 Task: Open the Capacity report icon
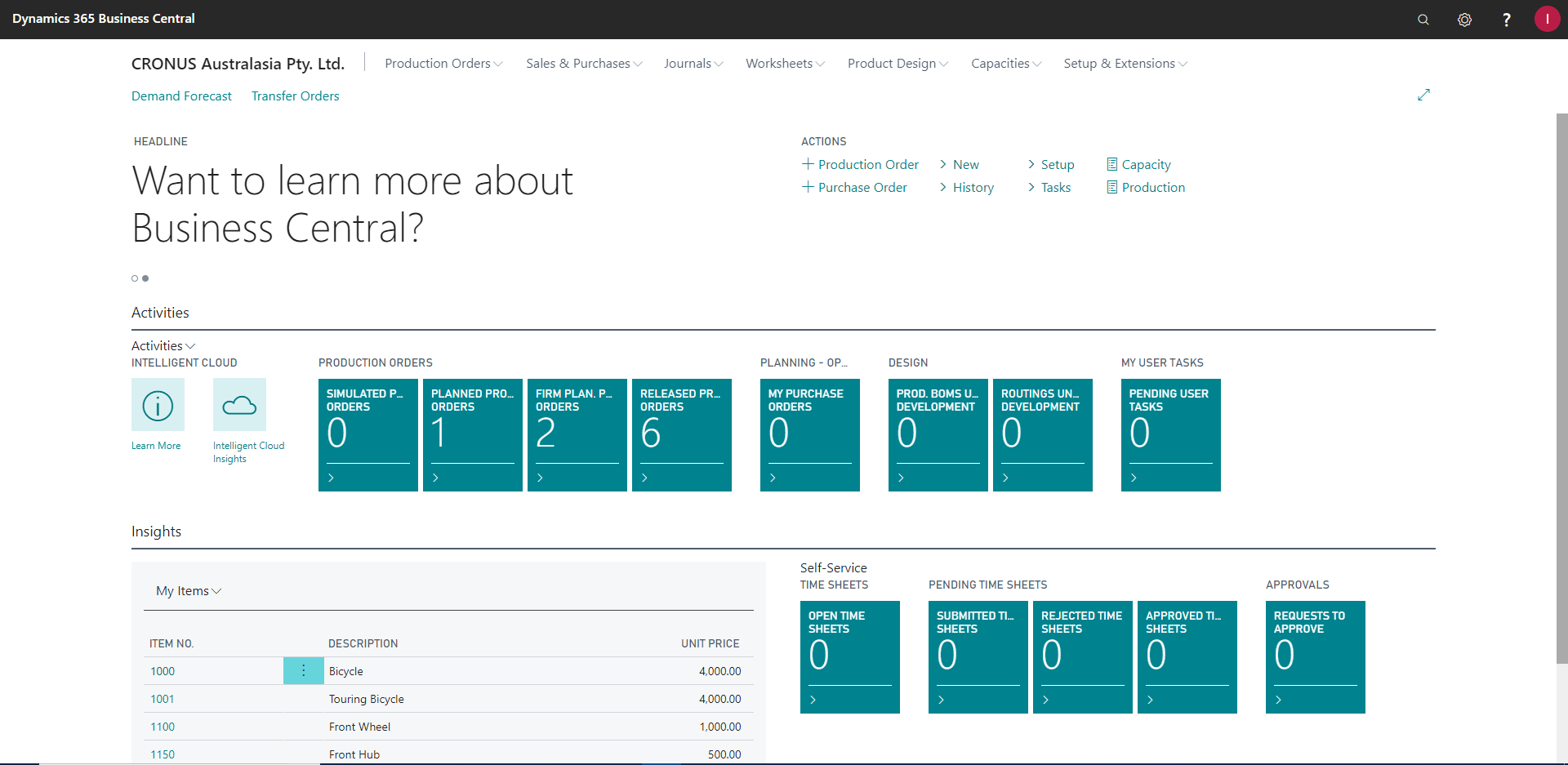(x=1111, y=164)
